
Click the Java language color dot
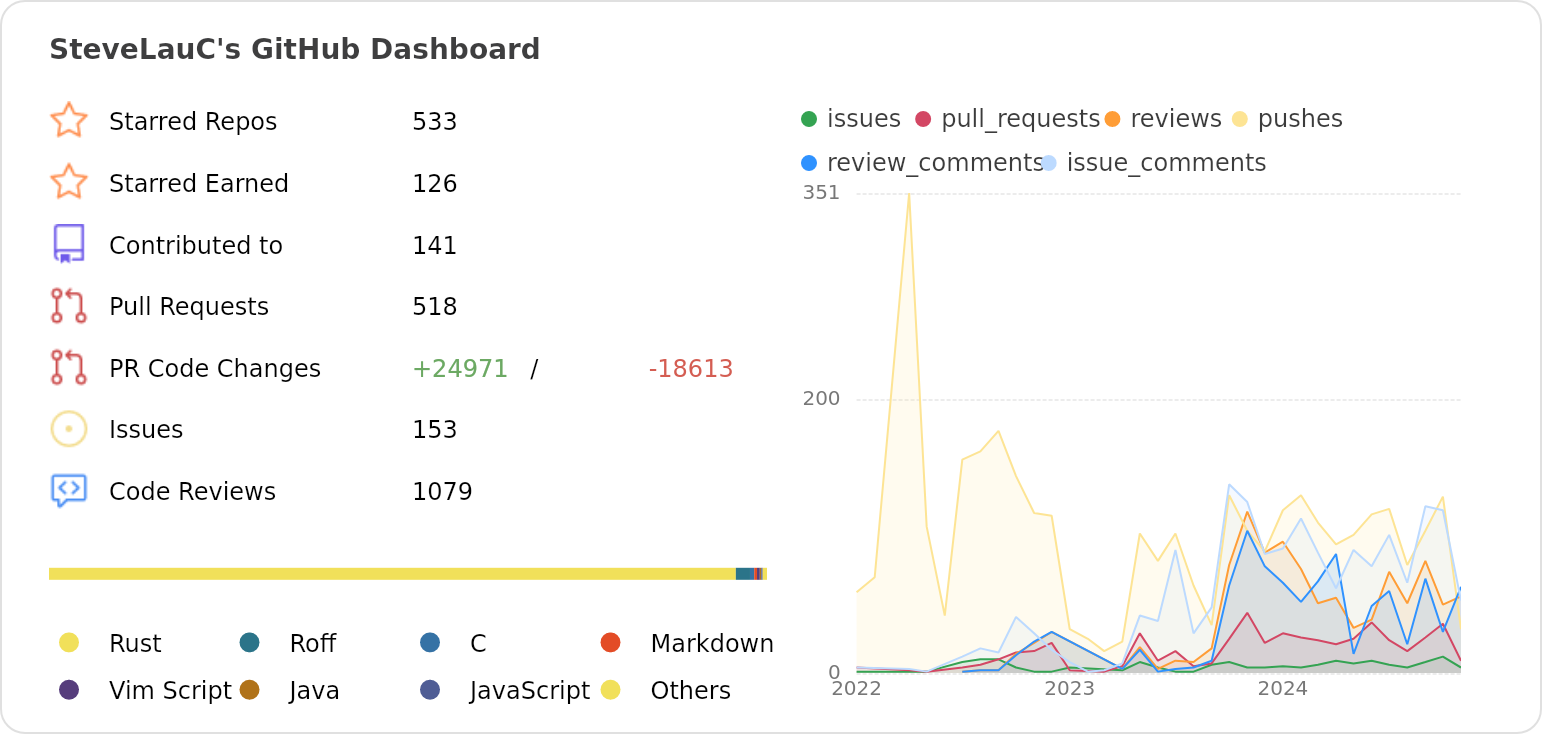[x=250, y=689]
